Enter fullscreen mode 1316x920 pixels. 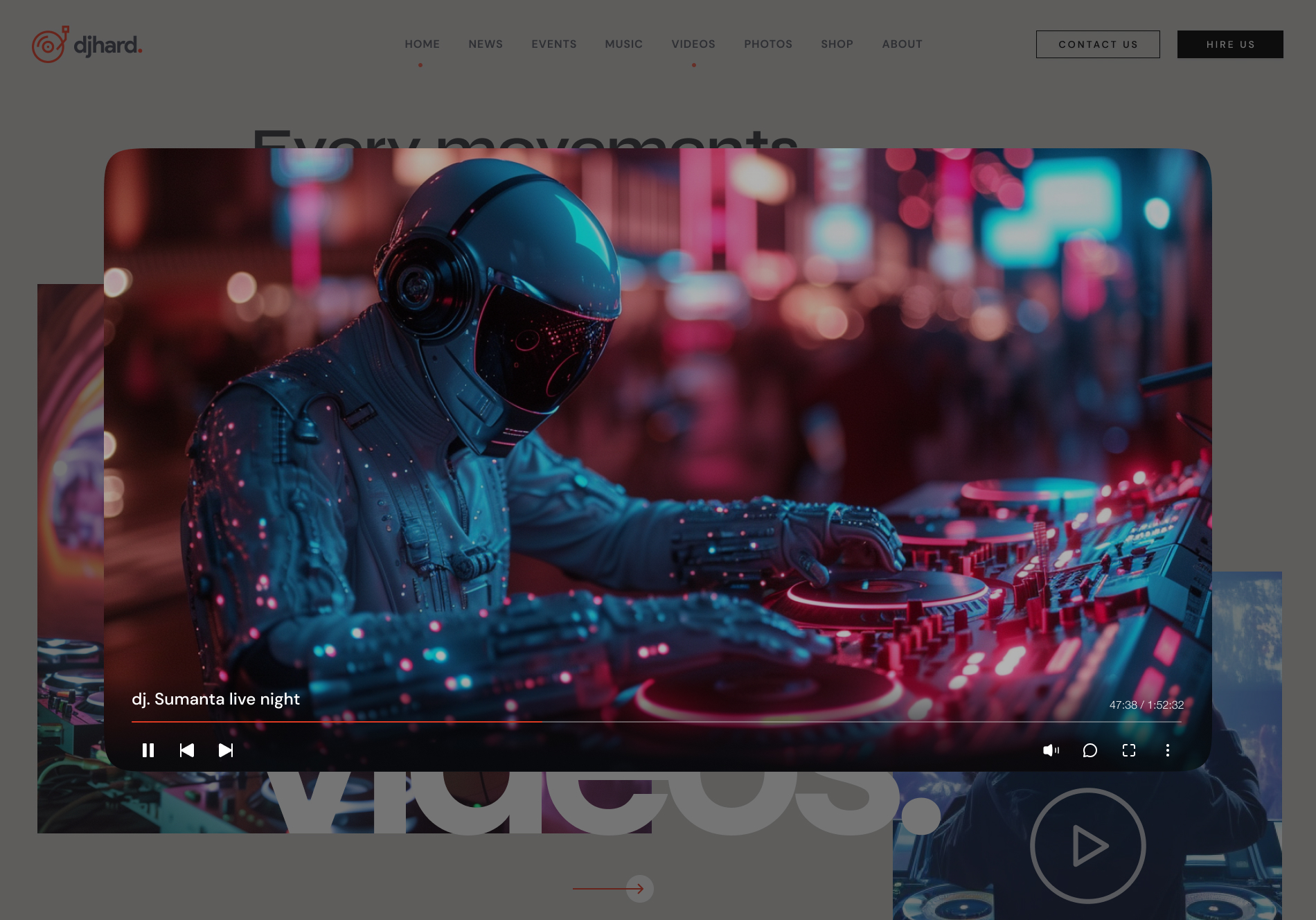[1129, 750]
